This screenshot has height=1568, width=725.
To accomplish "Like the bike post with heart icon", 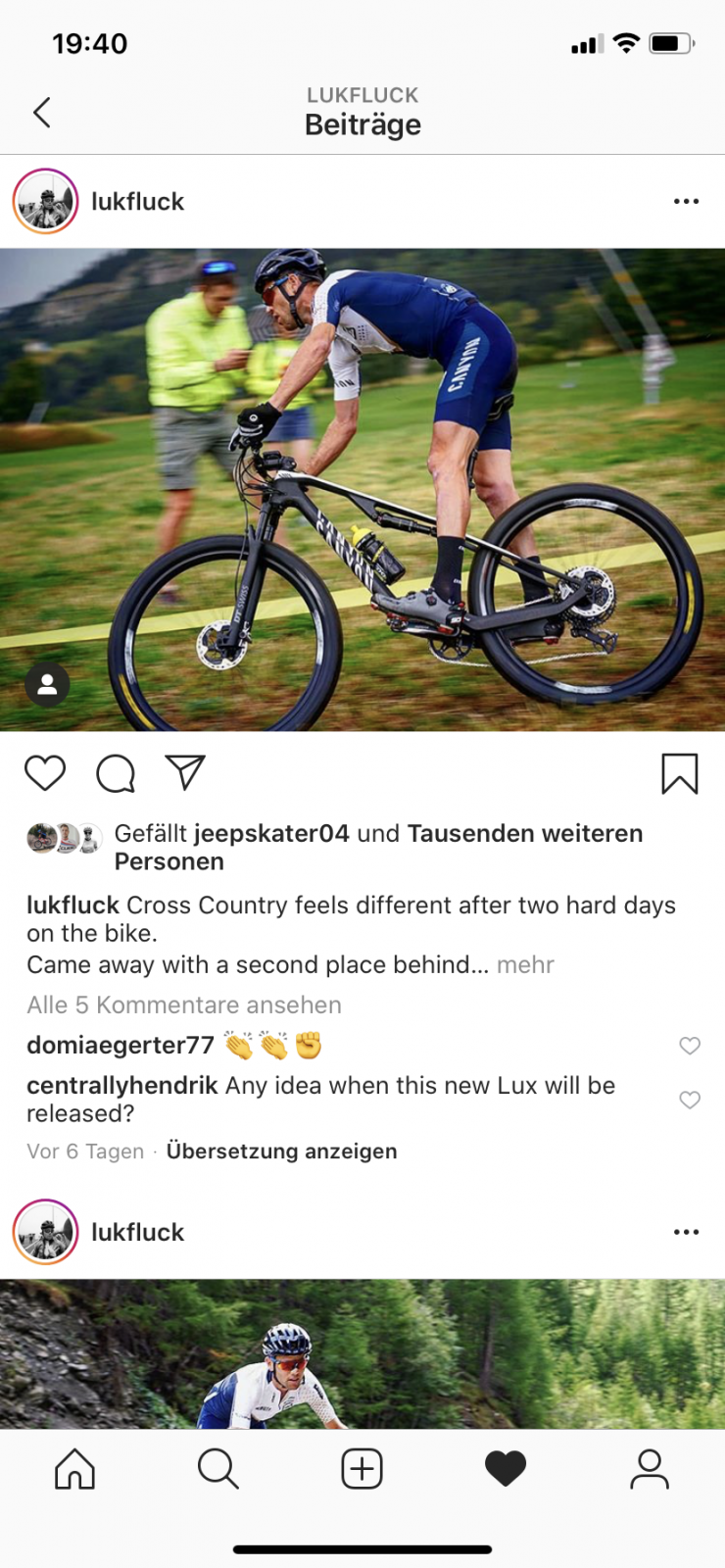I will (x=45, y=773).
